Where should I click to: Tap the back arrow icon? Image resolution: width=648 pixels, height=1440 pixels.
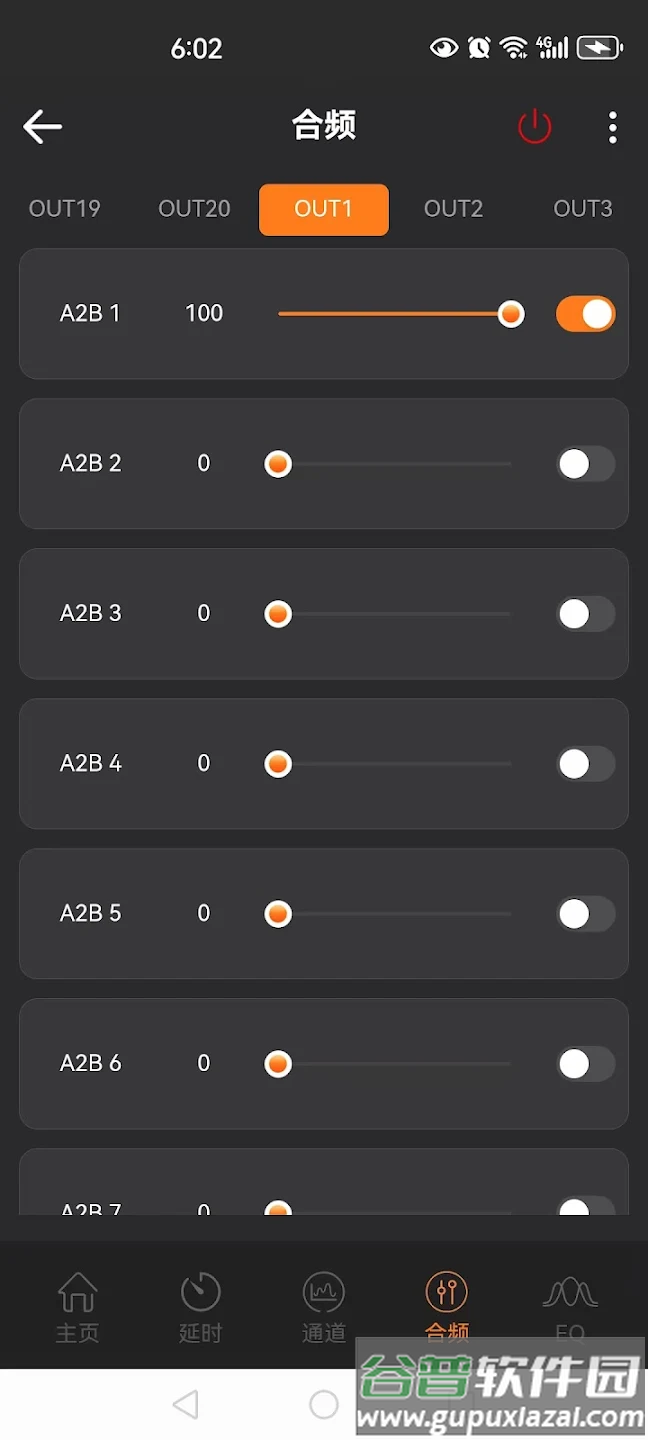tap(42, 127)
